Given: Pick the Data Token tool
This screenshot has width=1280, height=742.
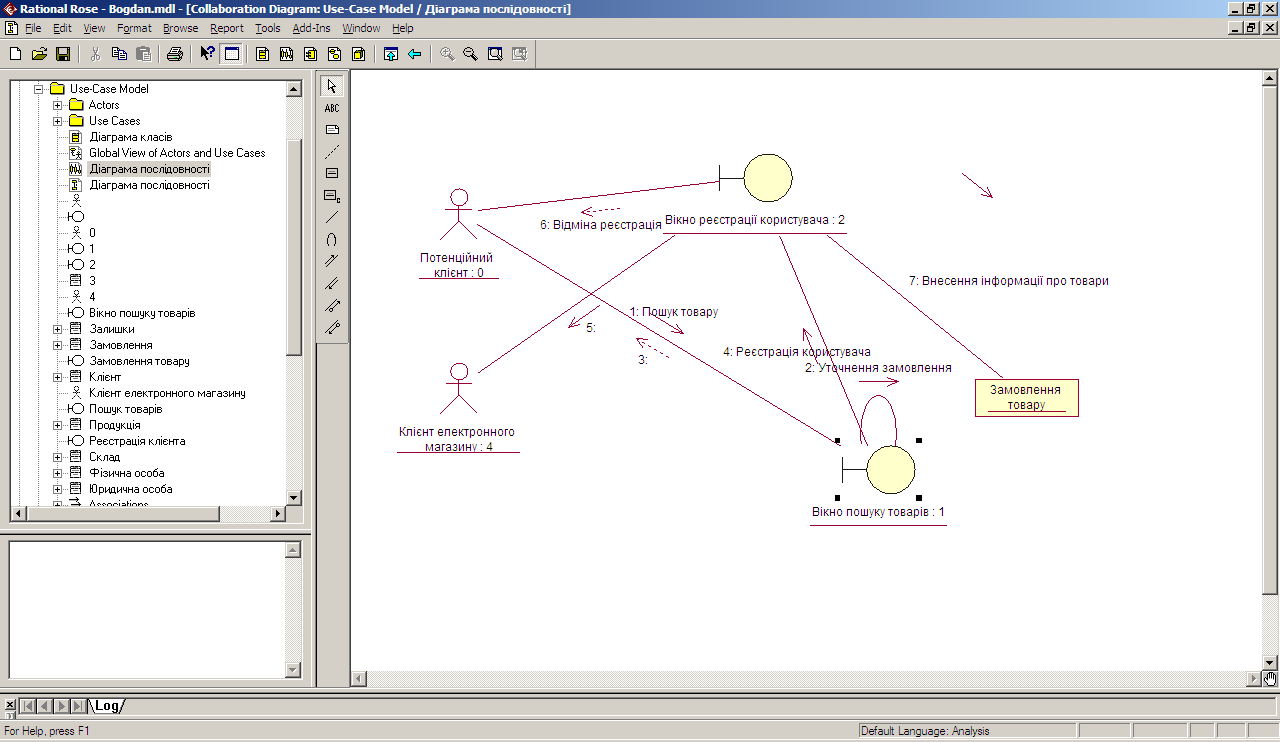Looking at the screenshot, I should [332, 305].
